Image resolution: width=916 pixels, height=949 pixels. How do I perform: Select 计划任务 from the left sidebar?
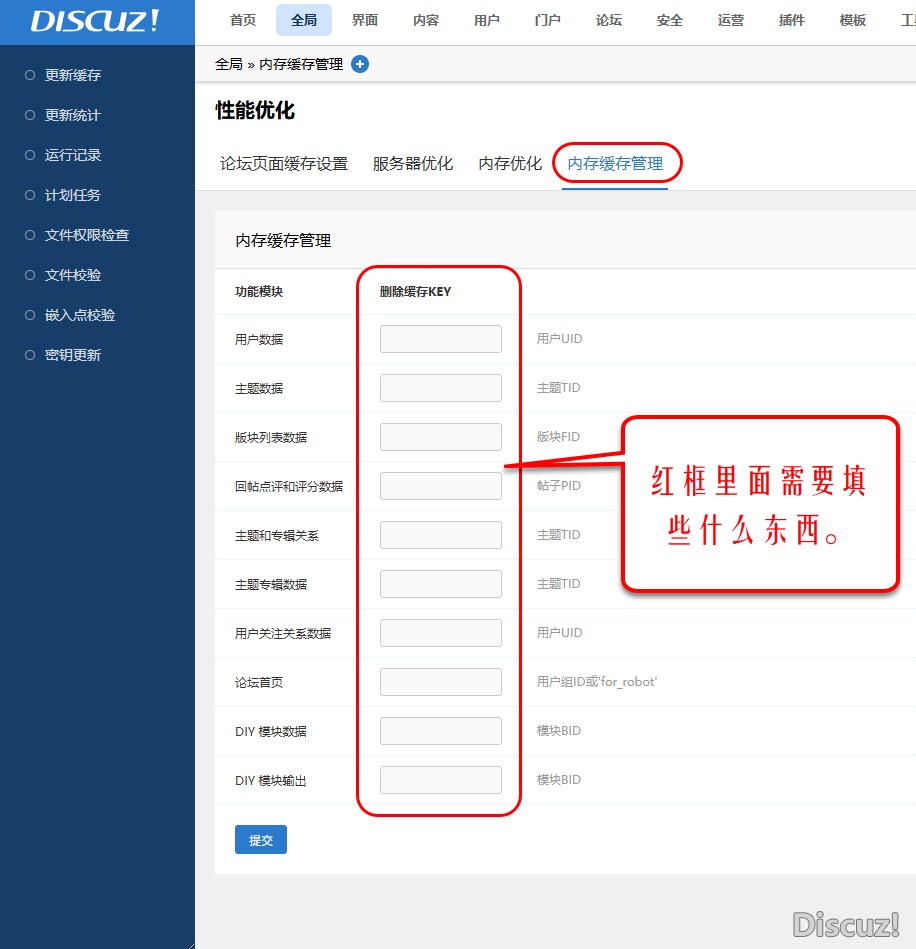point(72,195)
